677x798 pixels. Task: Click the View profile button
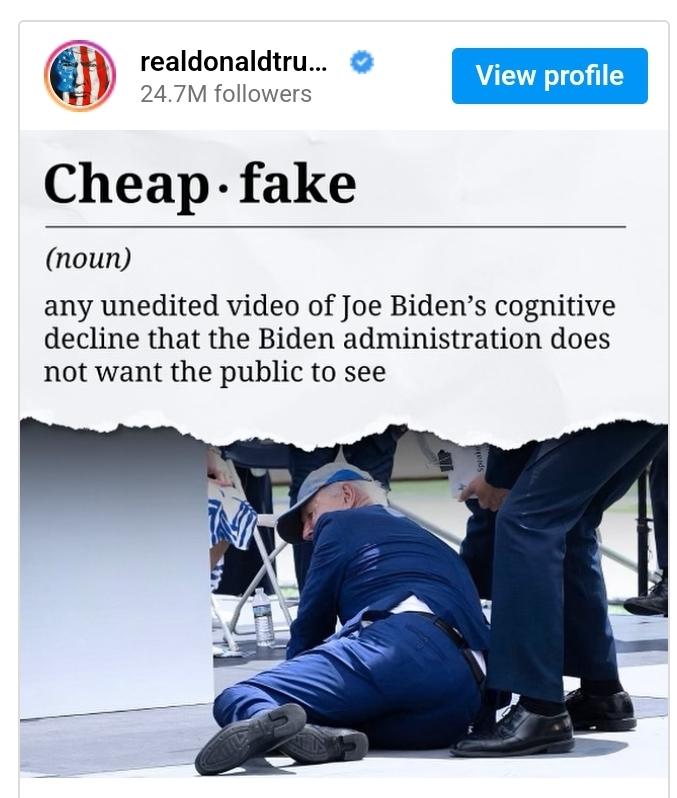click(550, 76)
